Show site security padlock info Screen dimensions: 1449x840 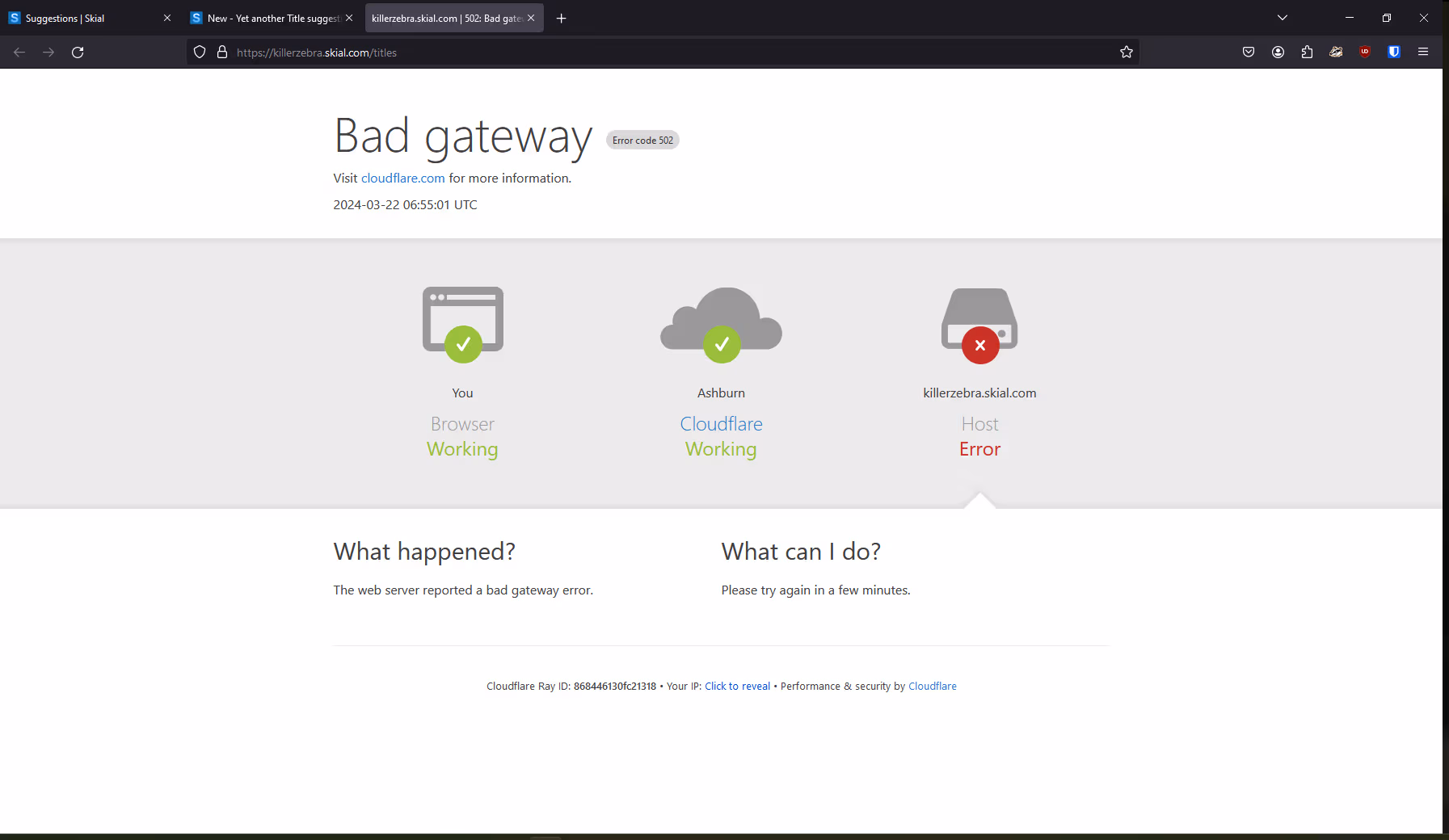(x=222, y=52)
